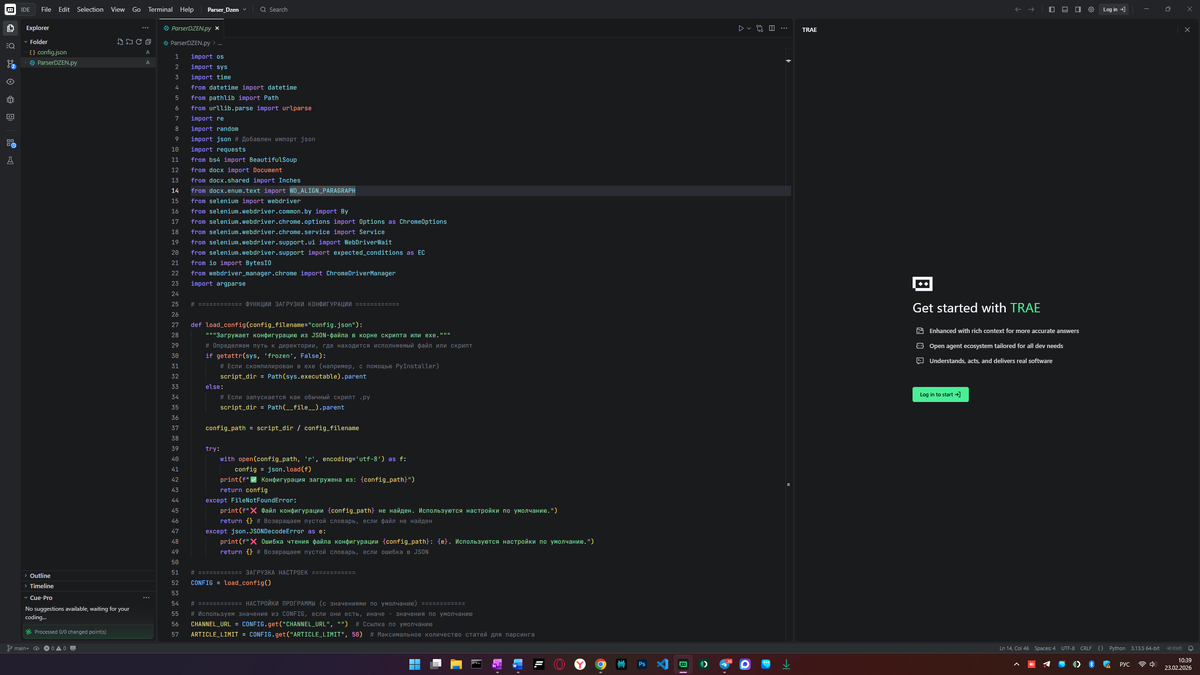Open the View menu

(118, 9)
